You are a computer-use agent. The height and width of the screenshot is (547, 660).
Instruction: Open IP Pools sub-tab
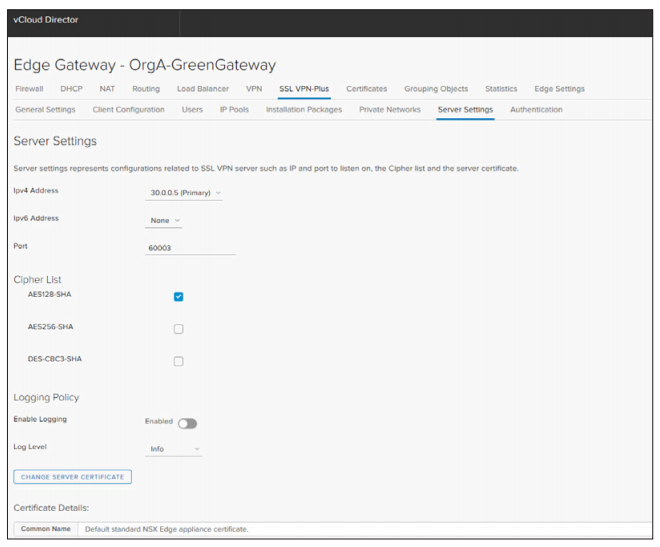click(234, 109)
